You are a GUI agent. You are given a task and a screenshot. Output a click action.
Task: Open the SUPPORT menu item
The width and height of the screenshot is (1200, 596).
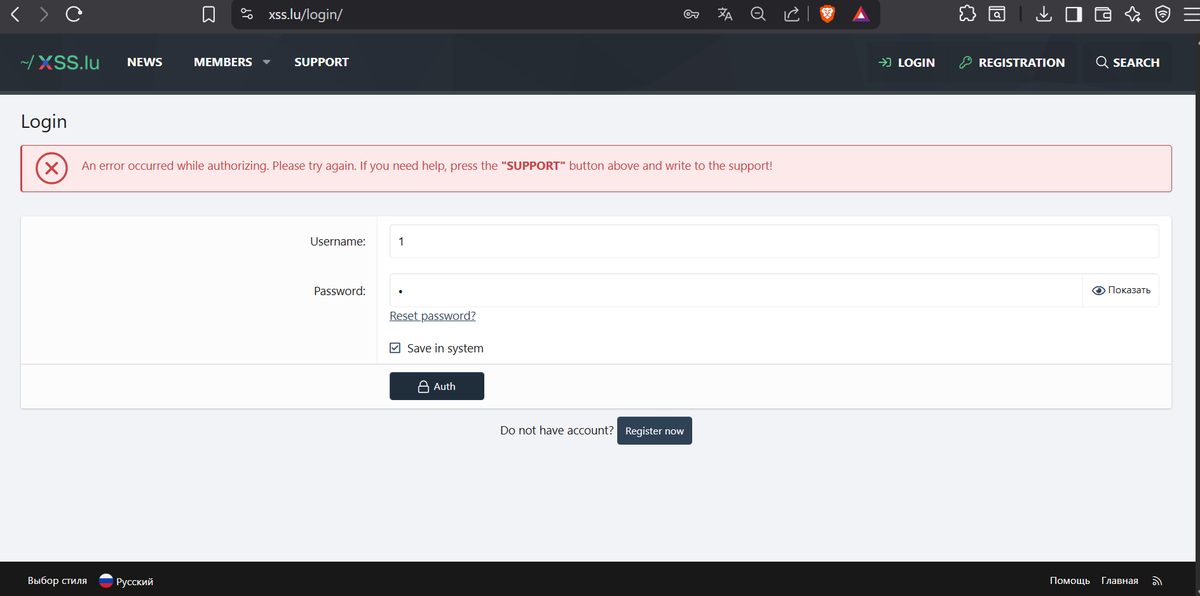321,62
